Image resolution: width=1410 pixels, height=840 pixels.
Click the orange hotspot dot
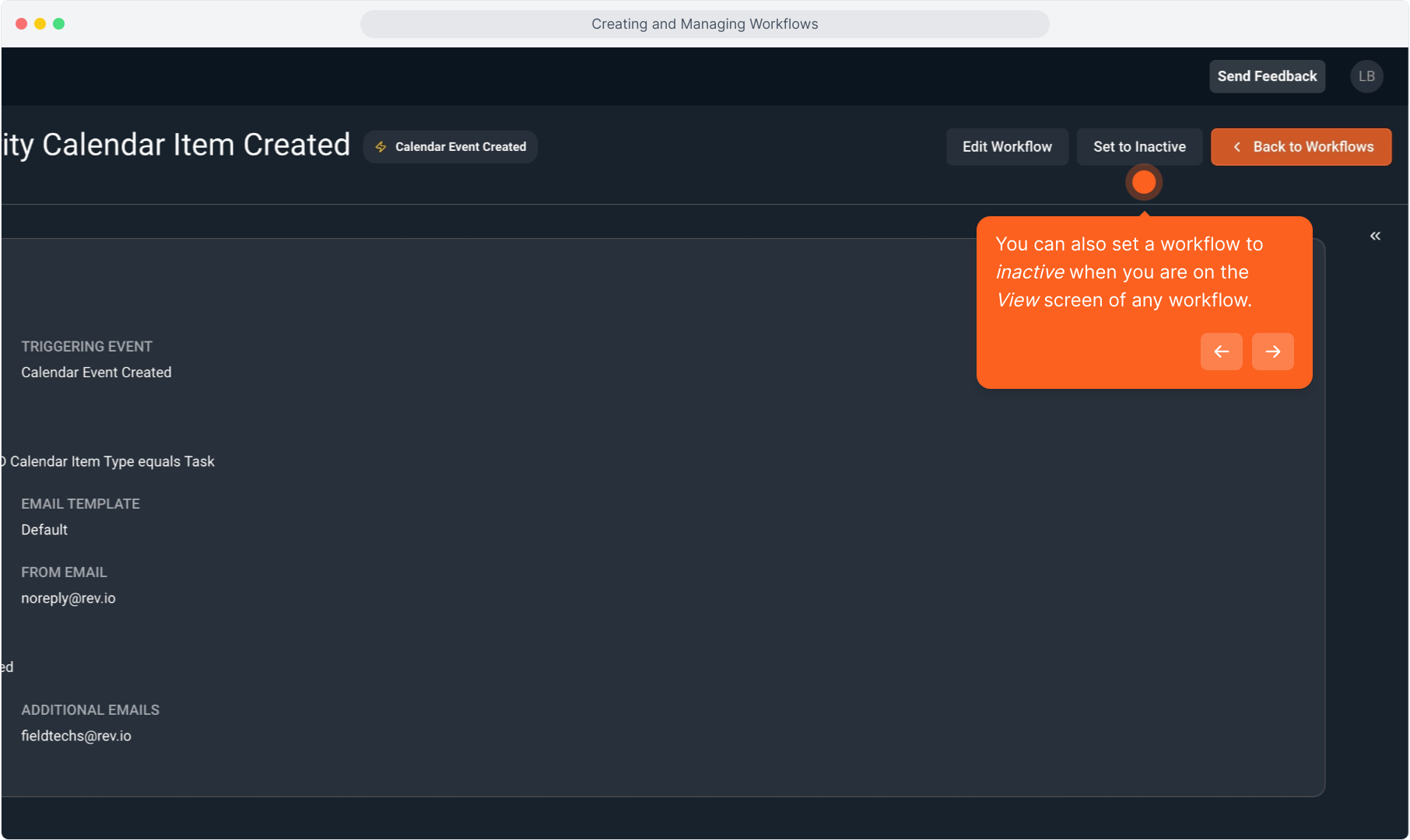(x=1143, y=182)
